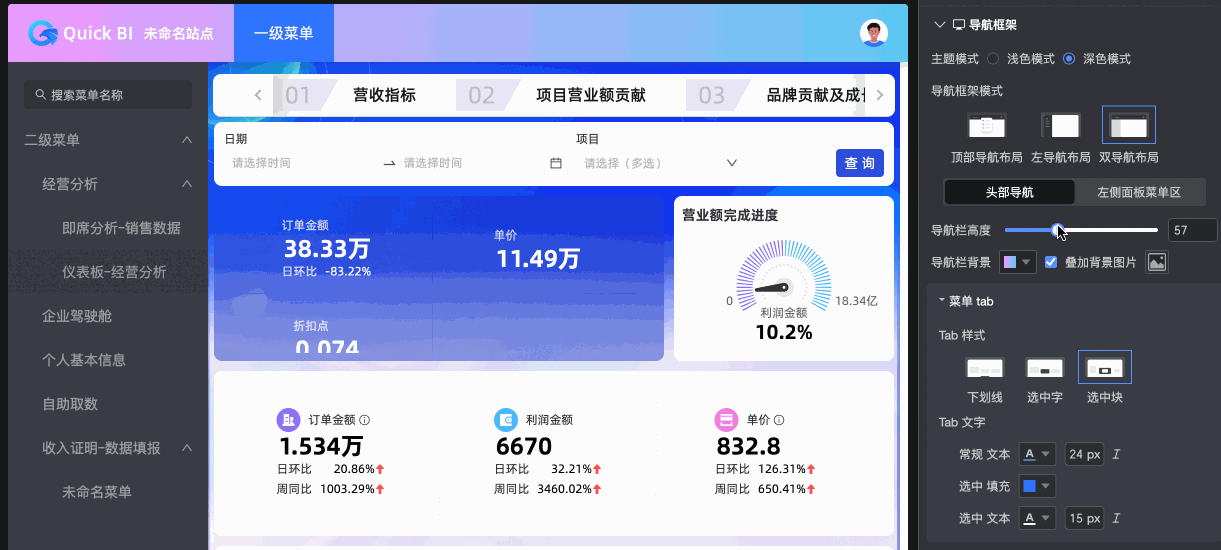Open 一级菜单 header tab

[284, 33]
